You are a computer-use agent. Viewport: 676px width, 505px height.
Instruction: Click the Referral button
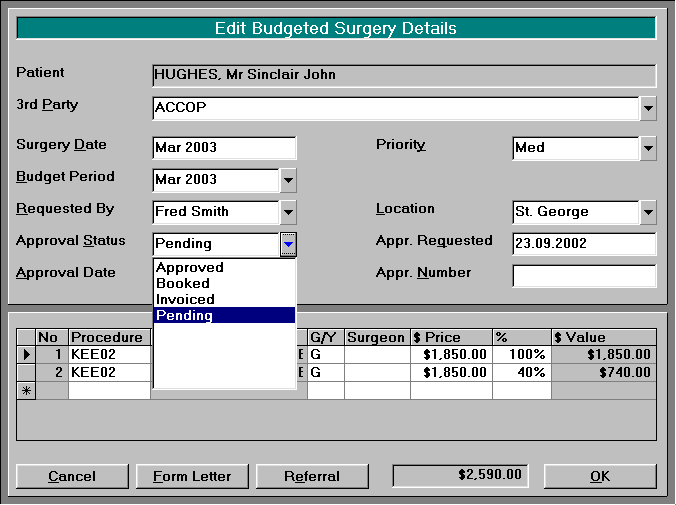[312, 476]
